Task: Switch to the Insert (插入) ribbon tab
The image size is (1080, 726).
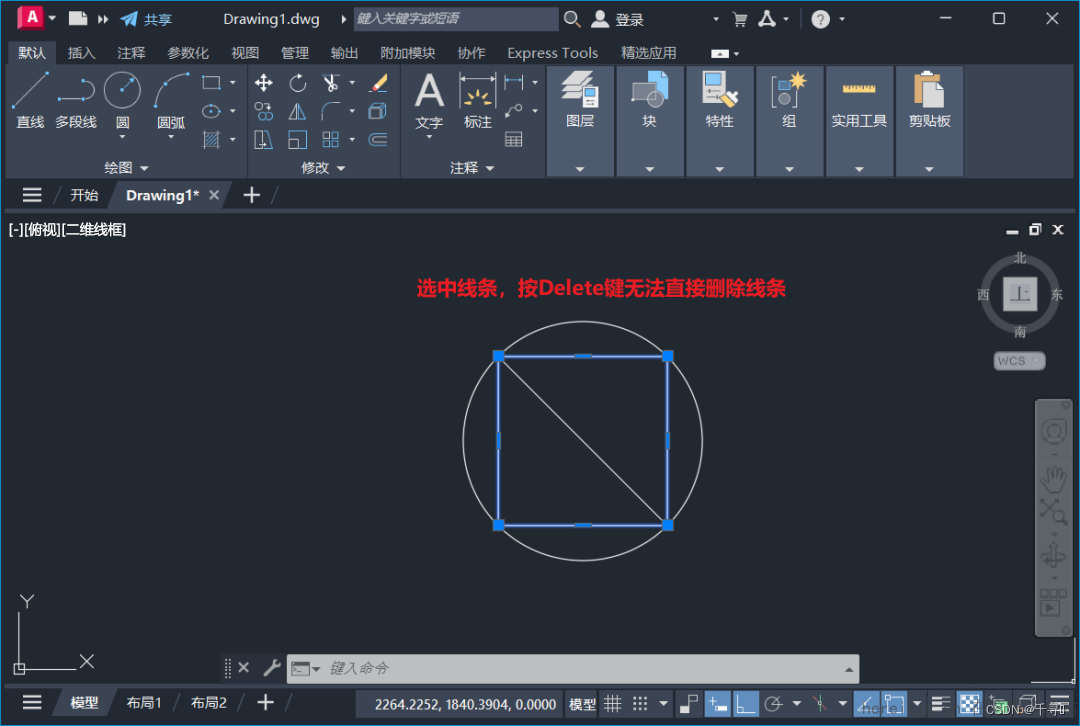Action: [x=81, y=53]
